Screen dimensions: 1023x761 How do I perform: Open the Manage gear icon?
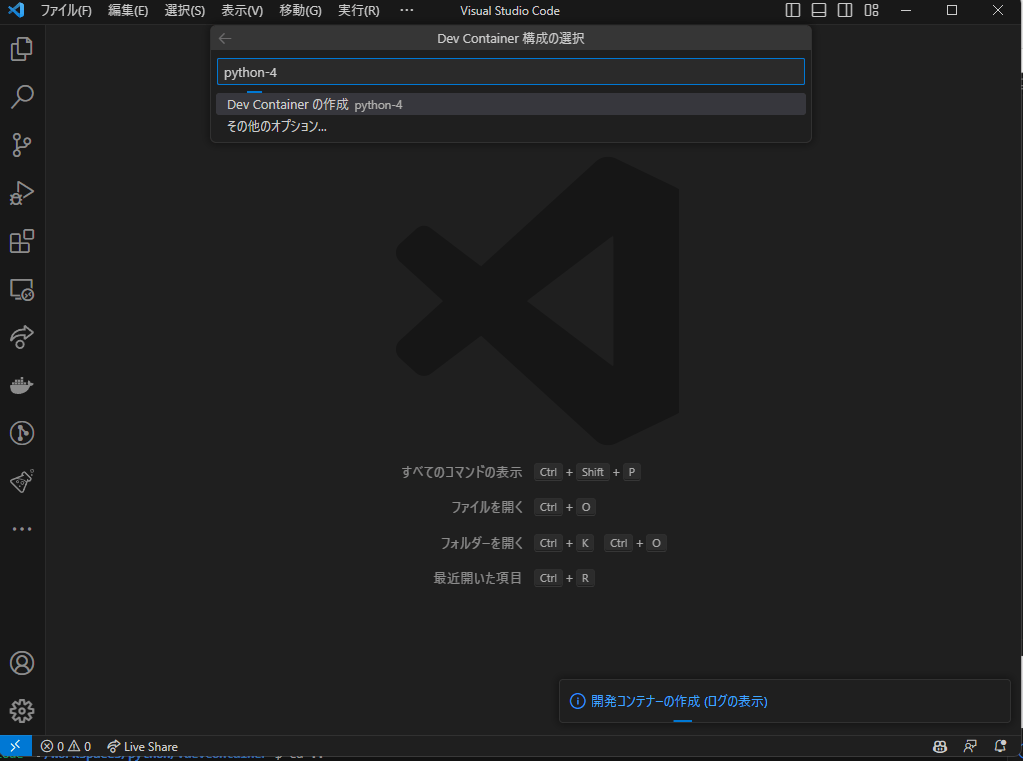(22, 711)
